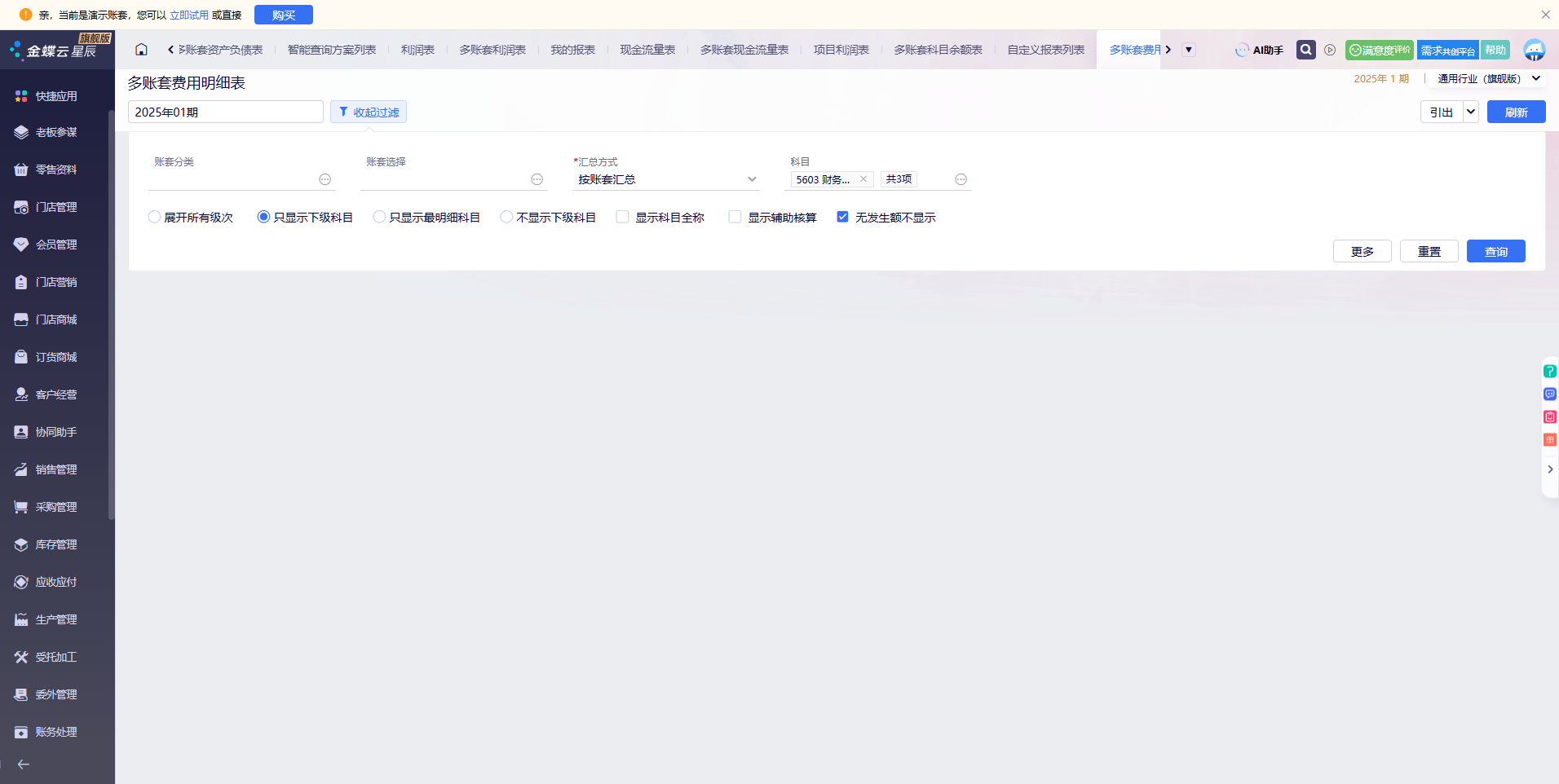
Task: Select 只显示最明细科目 radio option
Action: click(379, 217)
